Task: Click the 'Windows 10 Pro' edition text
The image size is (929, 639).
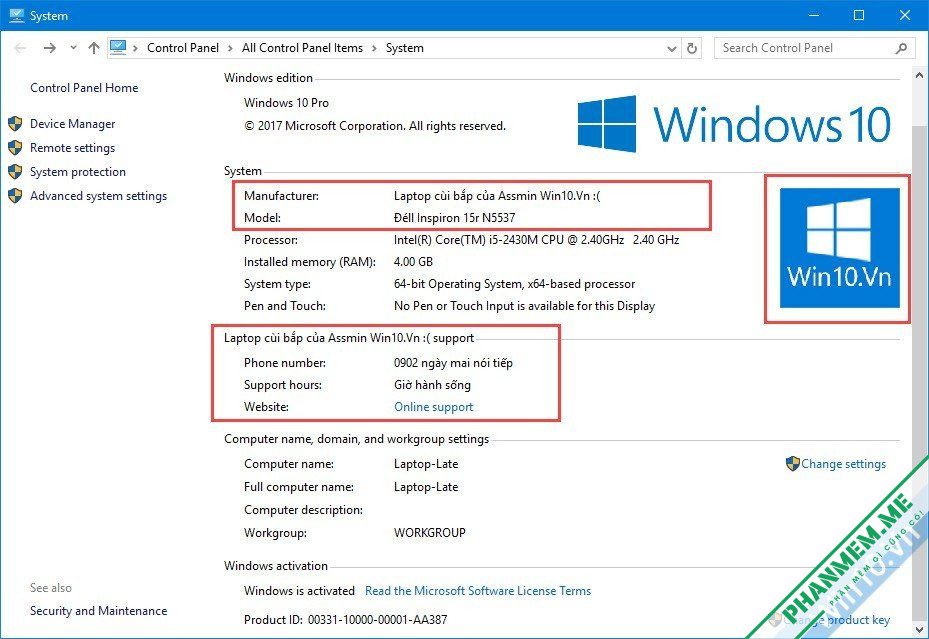Action: point(286,102)
